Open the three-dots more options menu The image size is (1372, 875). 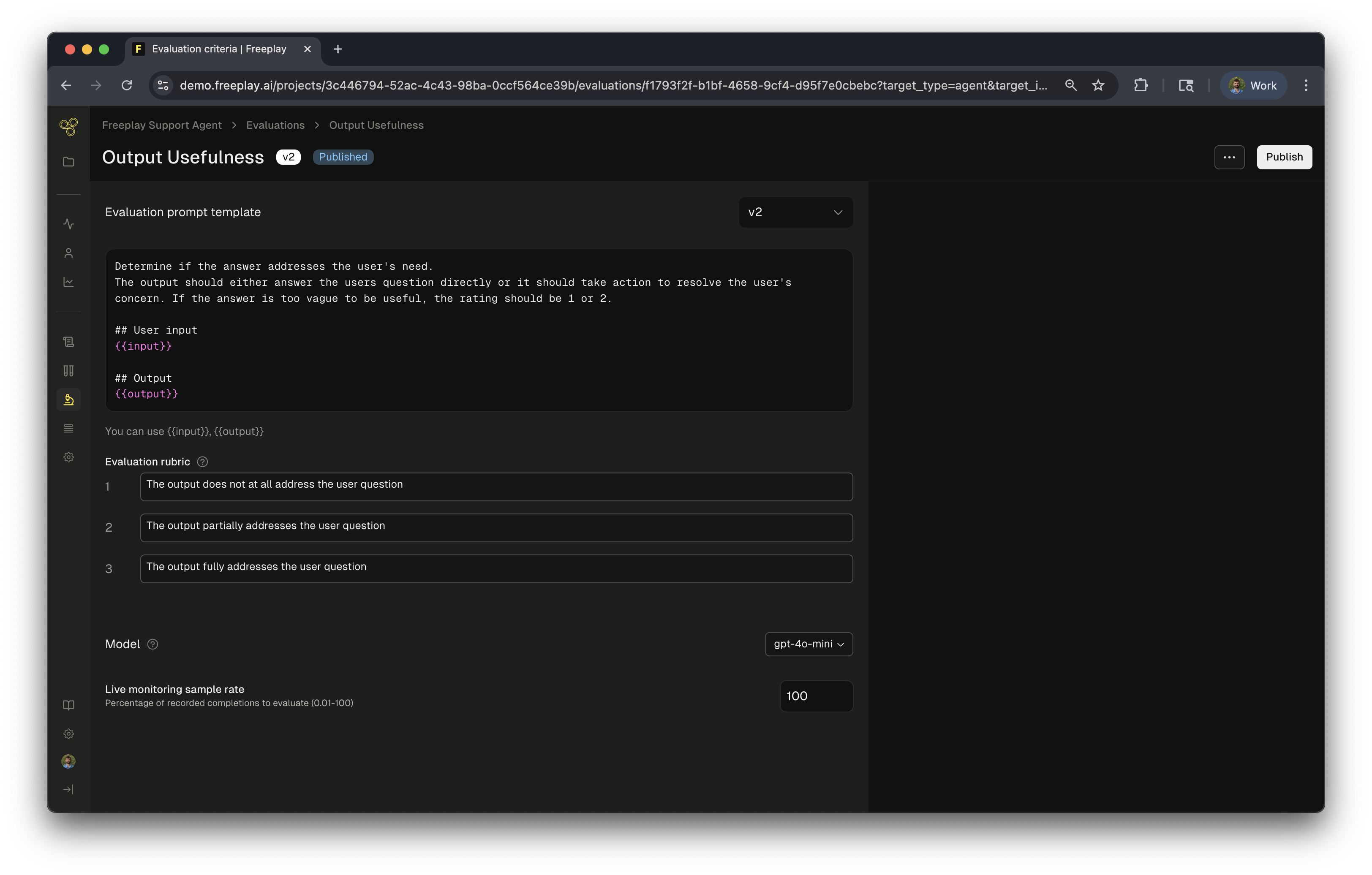tap(1229, 157)
